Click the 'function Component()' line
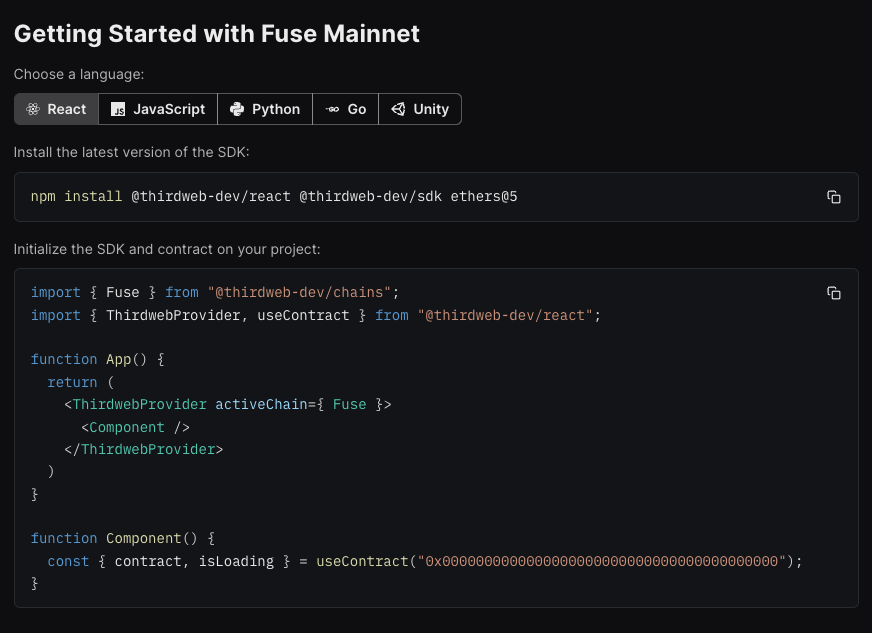872x633 pixels. pyautogui.click(x=123, y=538)
